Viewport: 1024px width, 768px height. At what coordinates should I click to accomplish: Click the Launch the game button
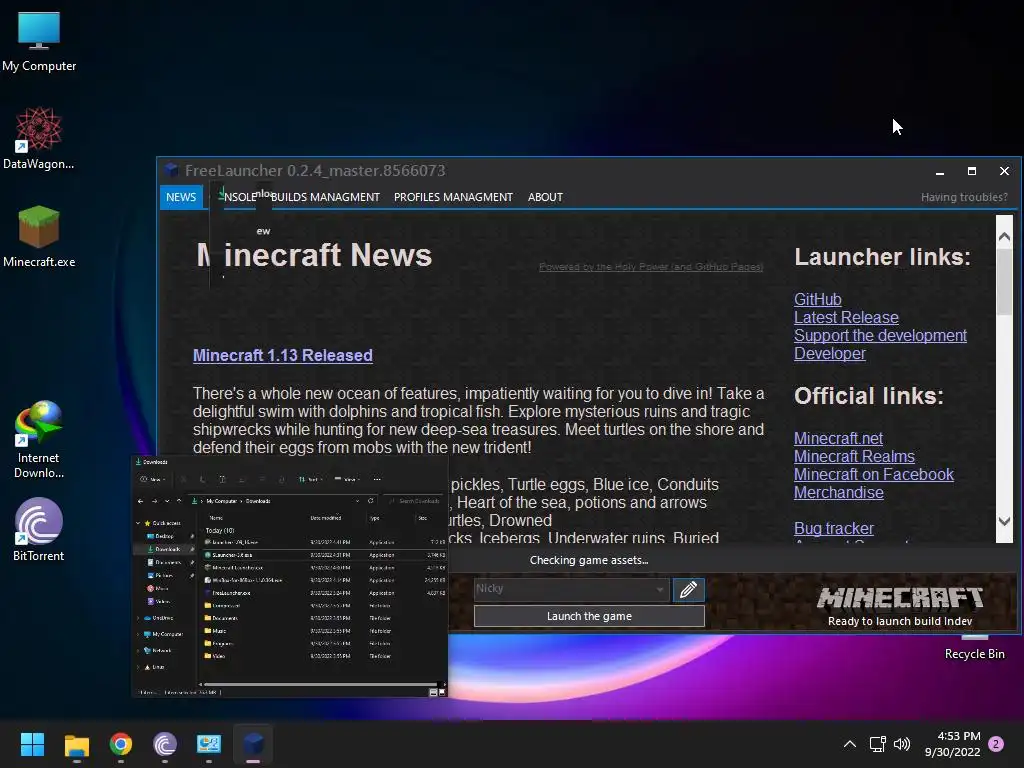[x=589, y=616]
